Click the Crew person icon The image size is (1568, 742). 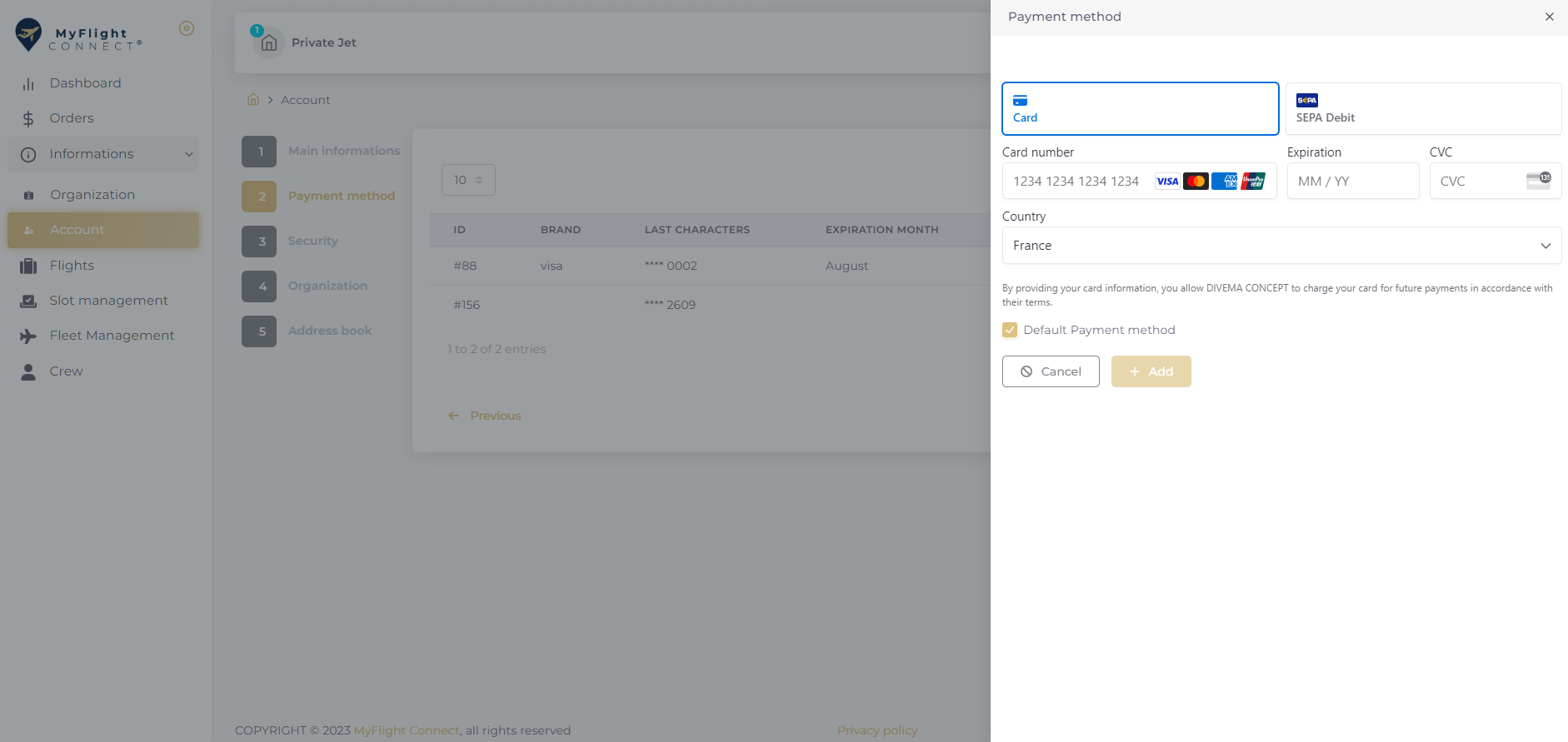[x=28, y=372]
